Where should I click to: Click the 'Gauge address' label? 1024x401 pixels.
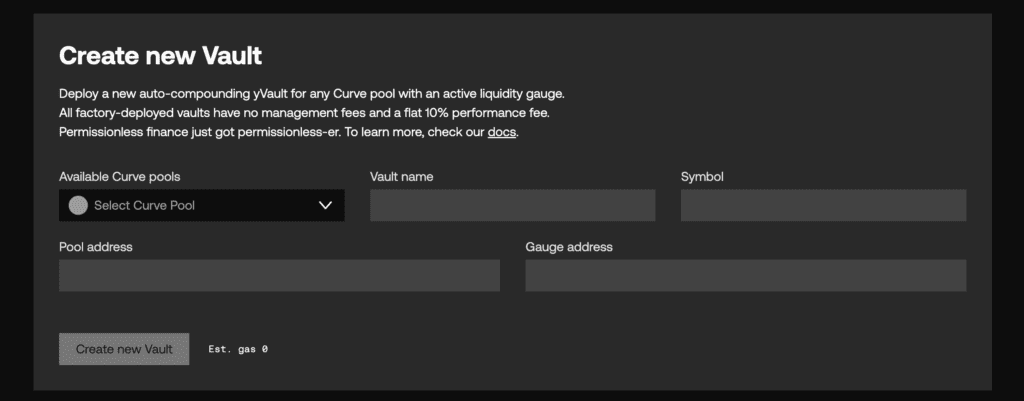point(569,247)
